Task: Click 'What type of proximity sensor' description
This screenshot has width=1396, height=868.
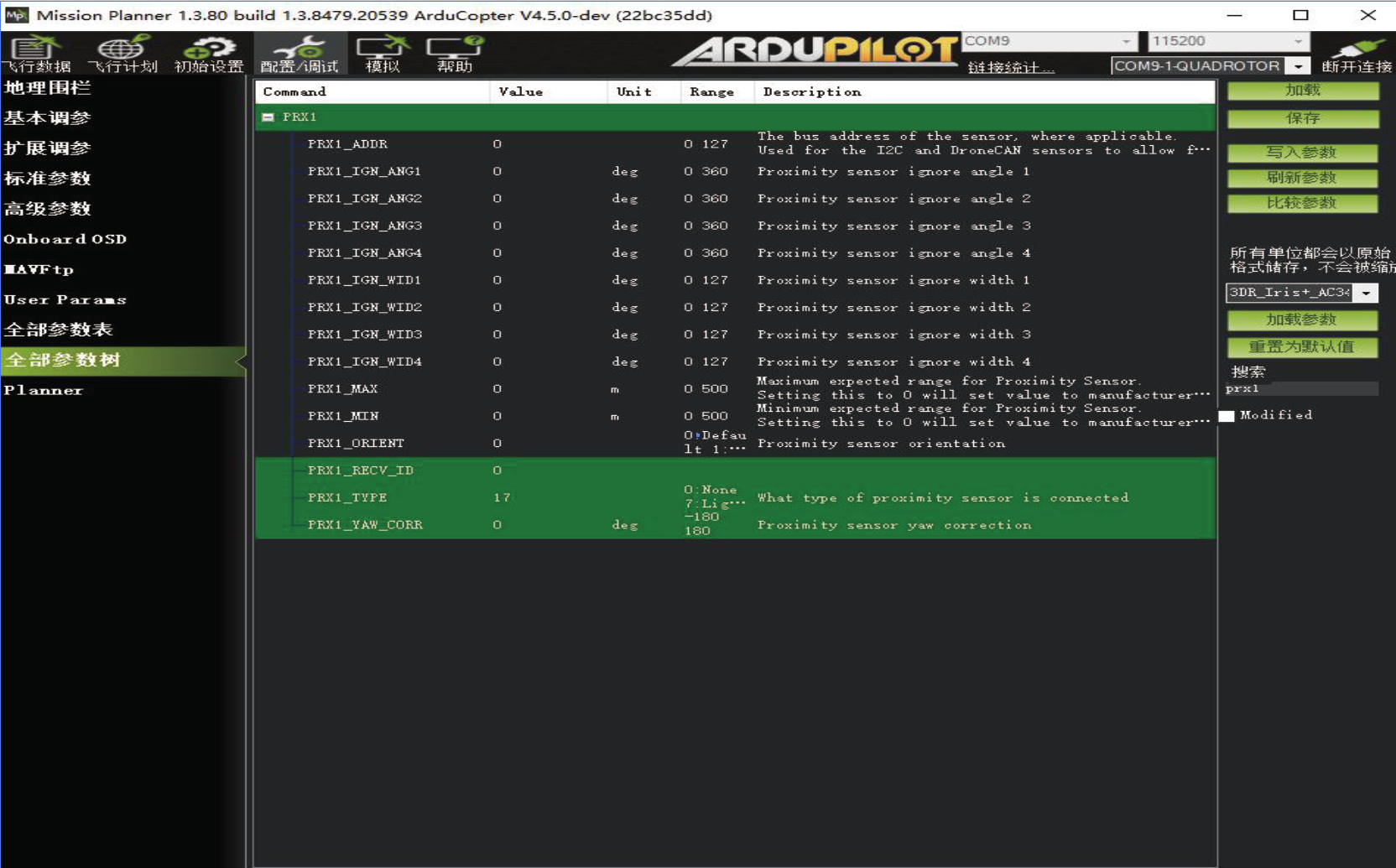Action: click(943, 497)
